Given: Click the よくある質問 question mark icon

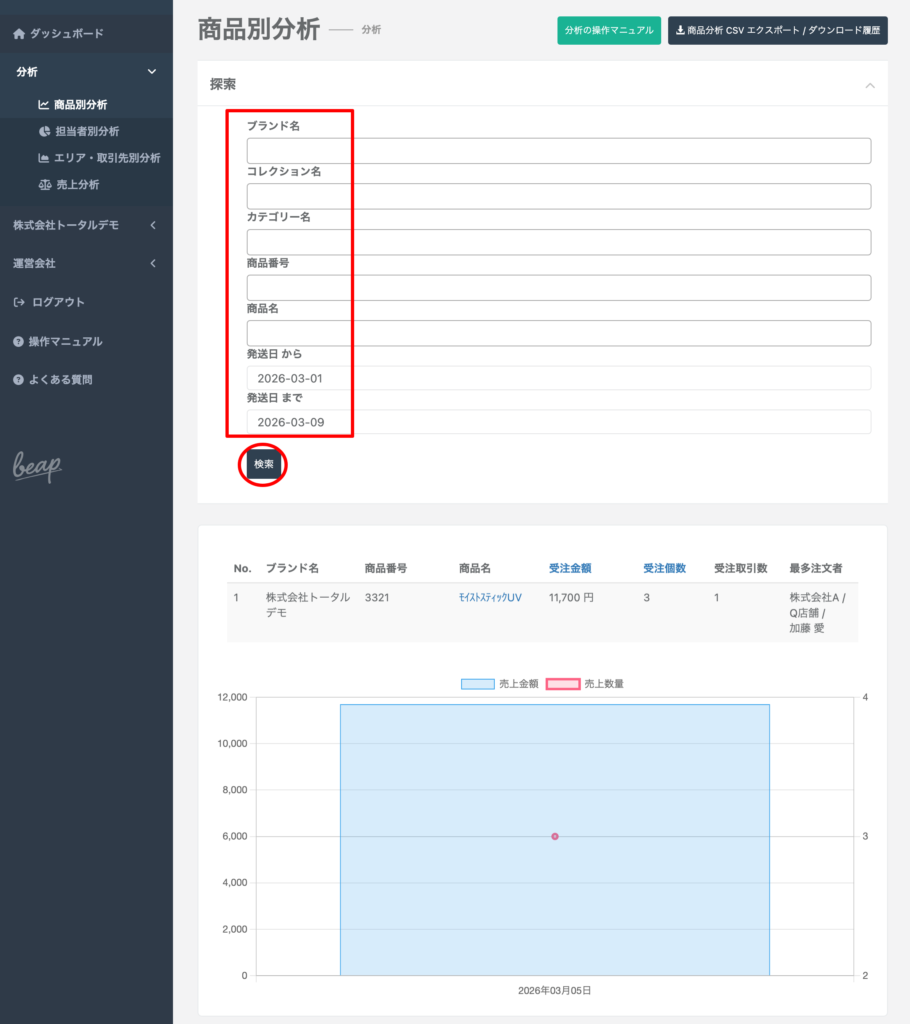Looking at the screenshot, I should (x=18, y=380).
